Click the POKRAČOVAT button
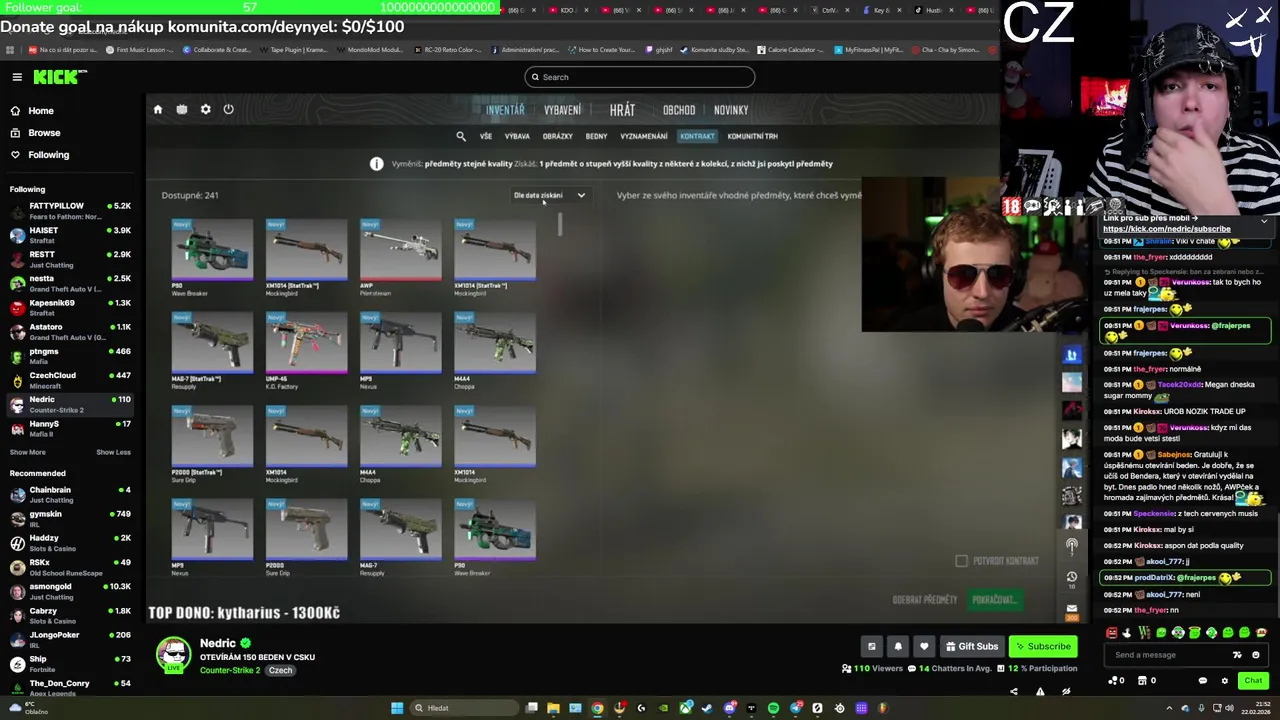 [994, 600]
